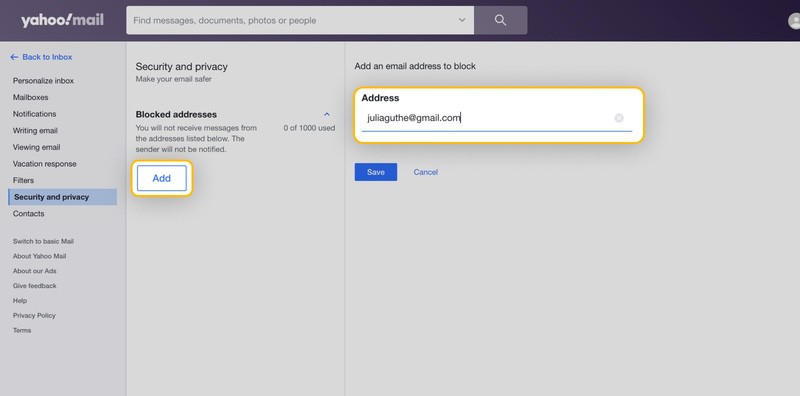Cancel adding the blocked address
The image size is (800, 396).
tap(426, 172)
